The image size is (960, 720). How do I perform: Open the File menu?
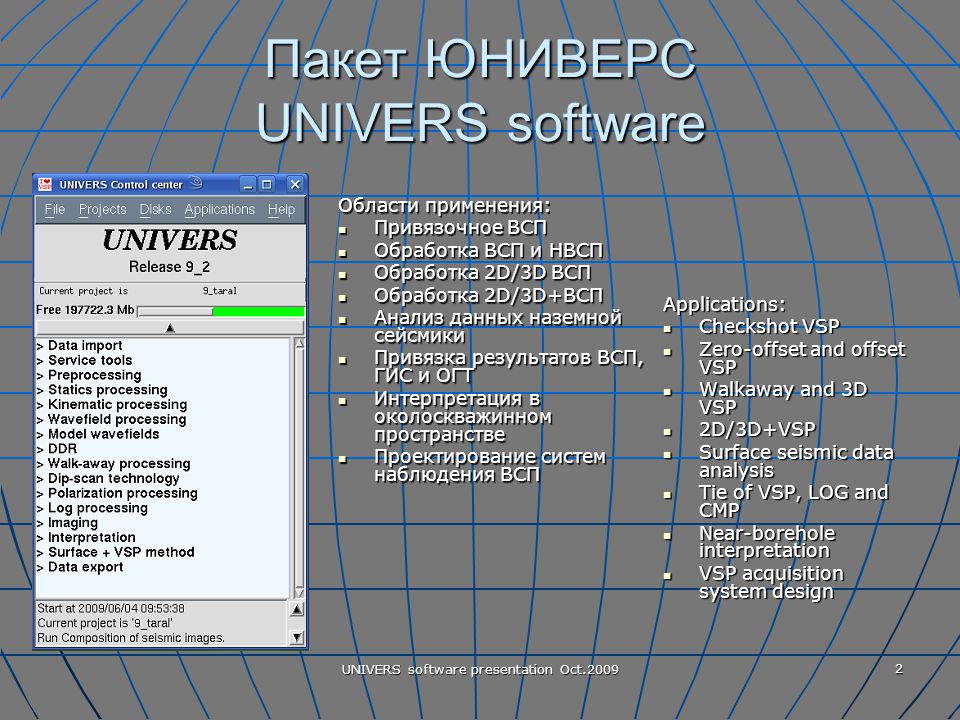(x=54, y=209)
